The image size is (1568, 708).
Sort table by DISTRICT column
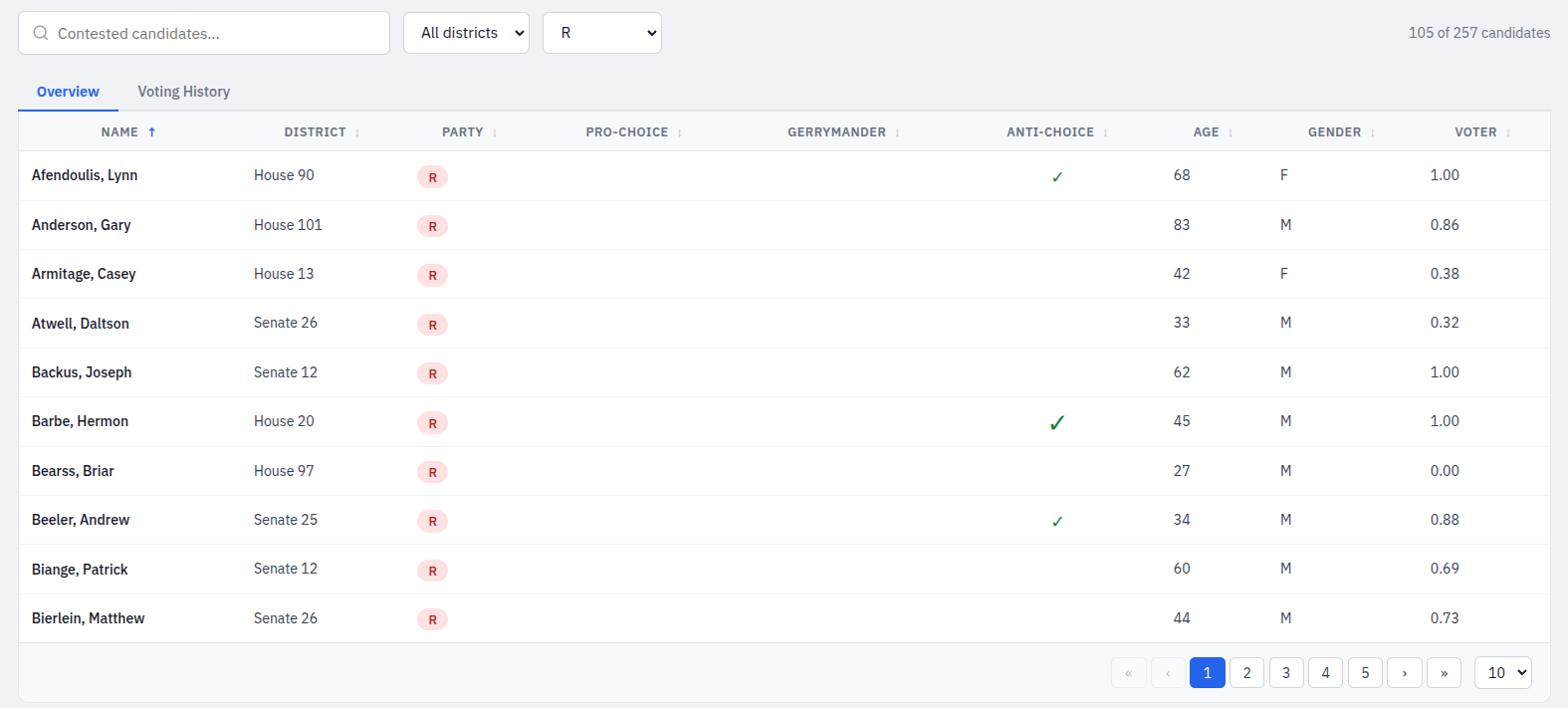(x=322, y=132)
